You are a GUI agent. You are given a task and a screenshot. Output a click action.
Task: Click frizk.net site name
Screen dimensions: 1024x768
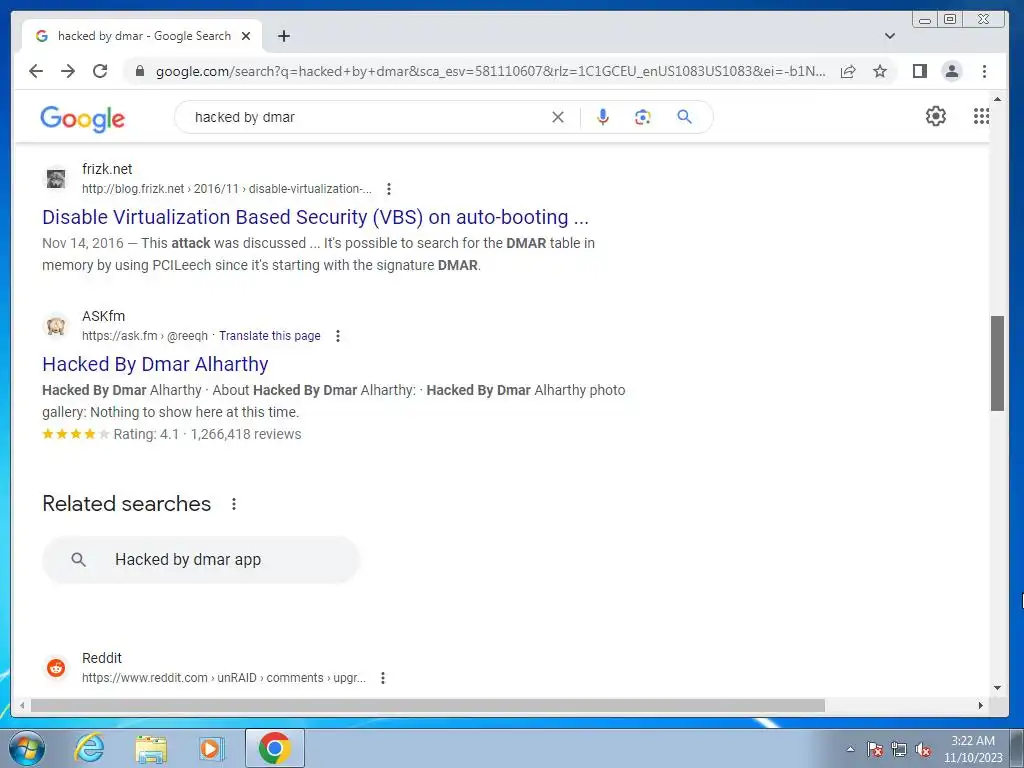point(107,169)
